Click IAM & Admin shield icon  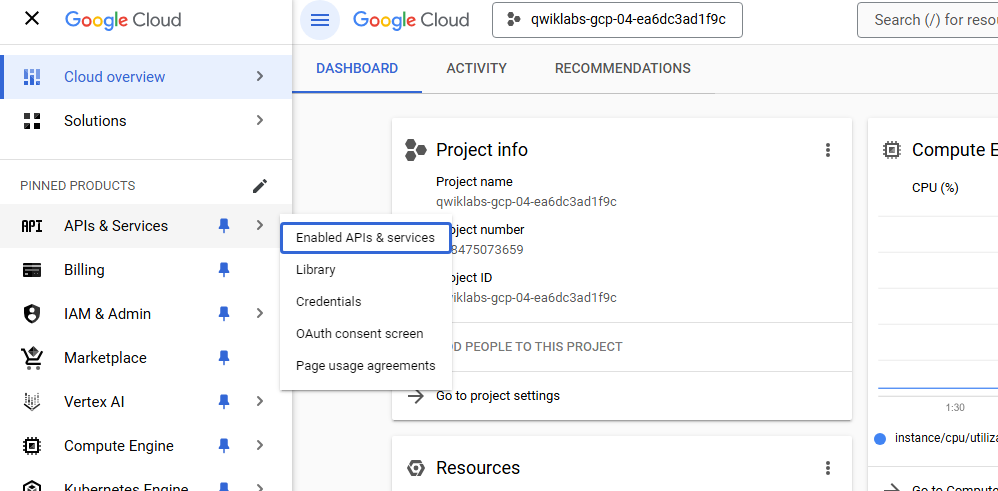click(32, 314)
